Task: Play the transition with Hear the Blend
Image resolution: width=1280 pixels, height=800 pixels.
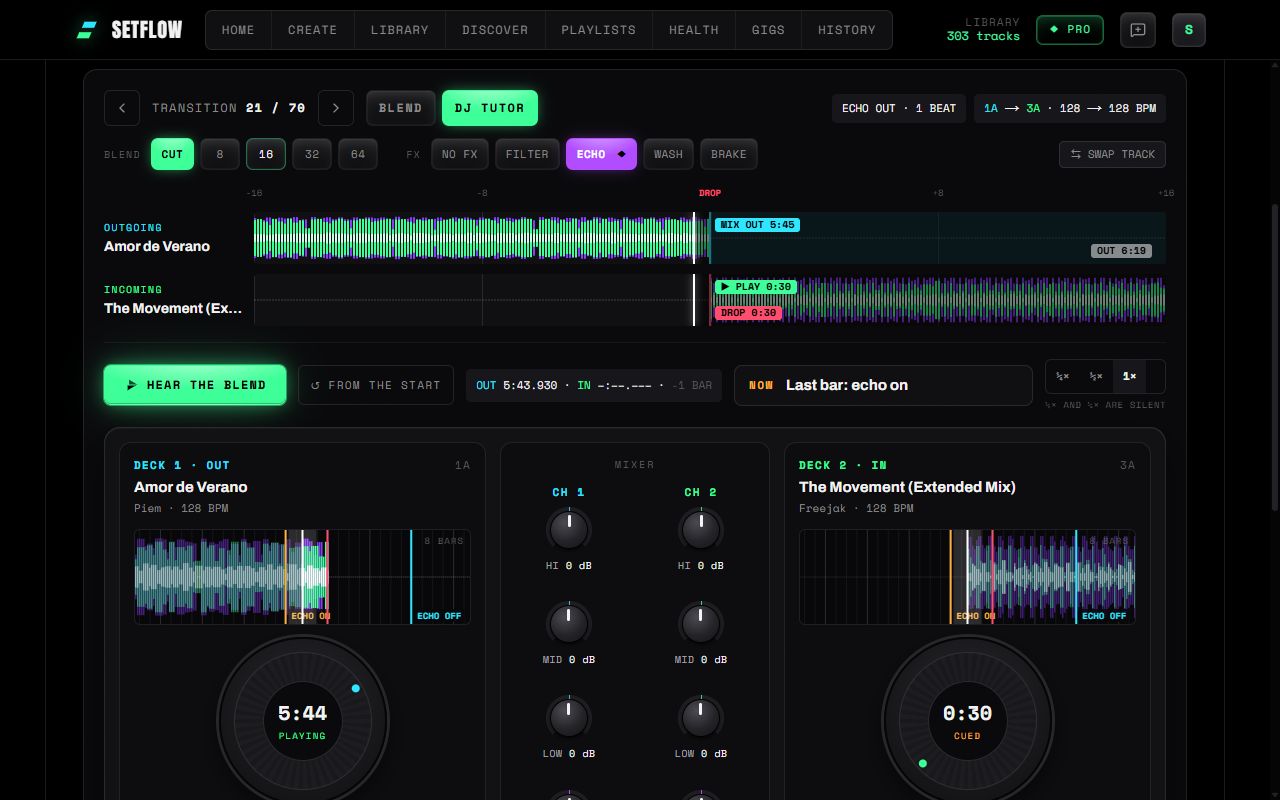Action: (x=195, y=385)
